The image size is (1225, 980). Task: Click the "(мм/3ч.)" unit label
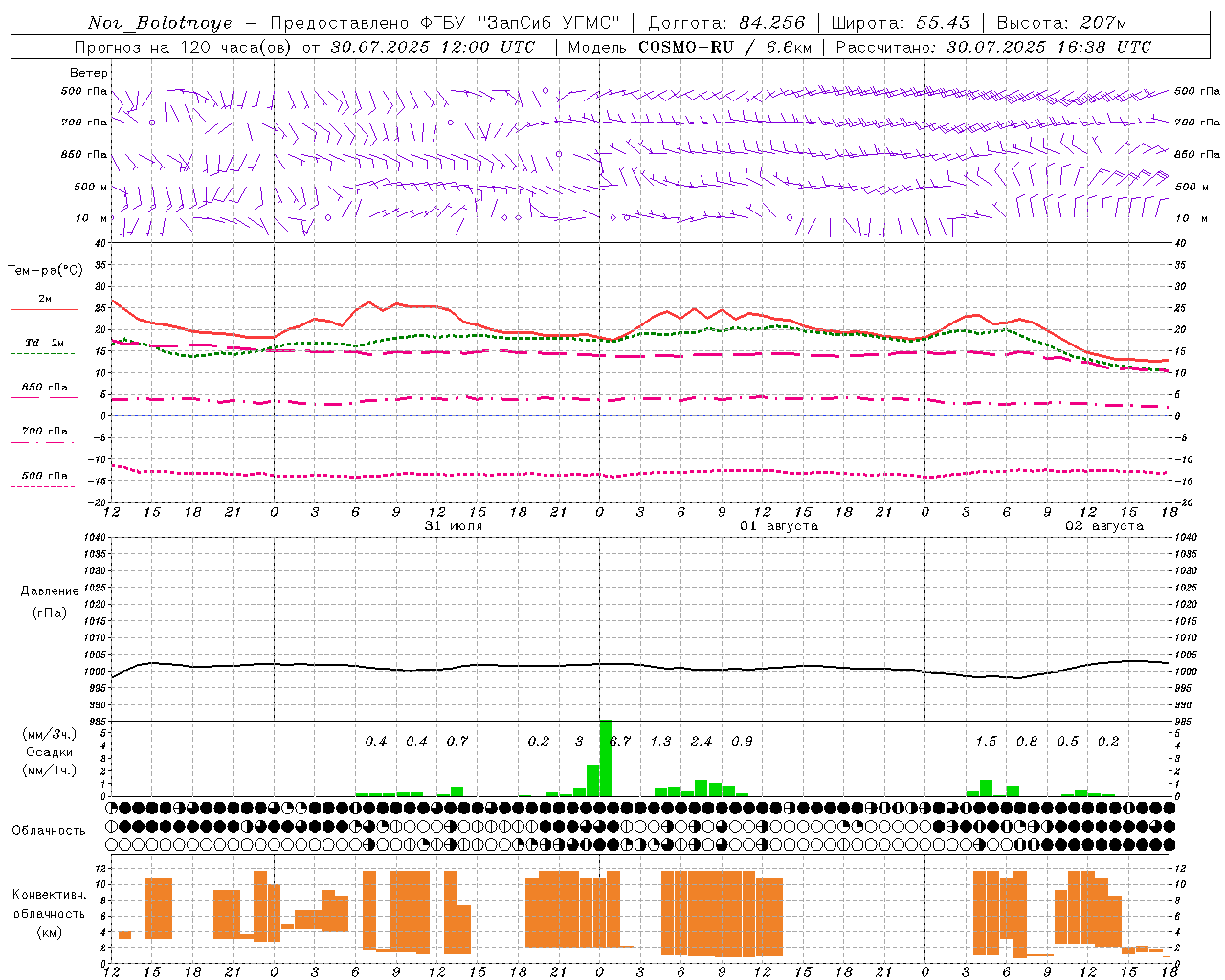click(50, 734)
